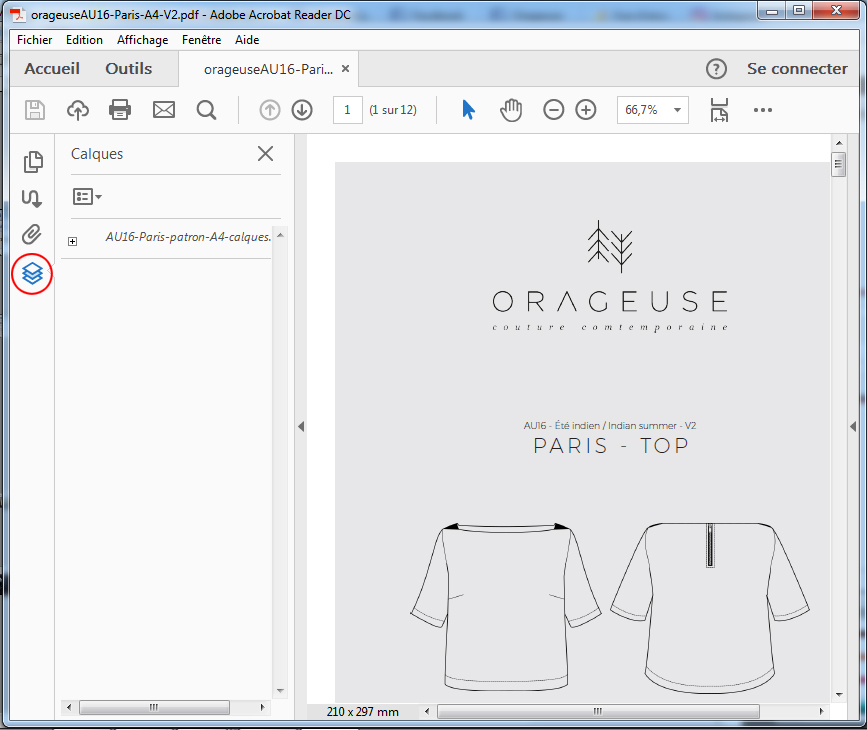Open page thumbnails panel icon
The height and width of the screenshot is (730, 867).
pos(33,161)
